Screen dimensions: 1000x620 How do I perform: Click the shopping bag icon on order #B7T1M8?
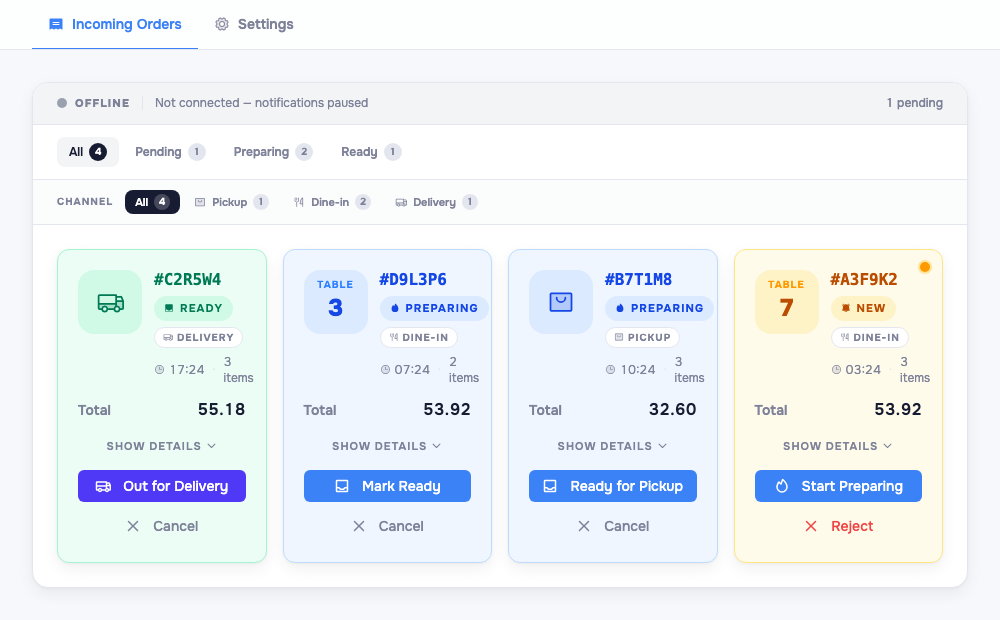pos(561,302)
